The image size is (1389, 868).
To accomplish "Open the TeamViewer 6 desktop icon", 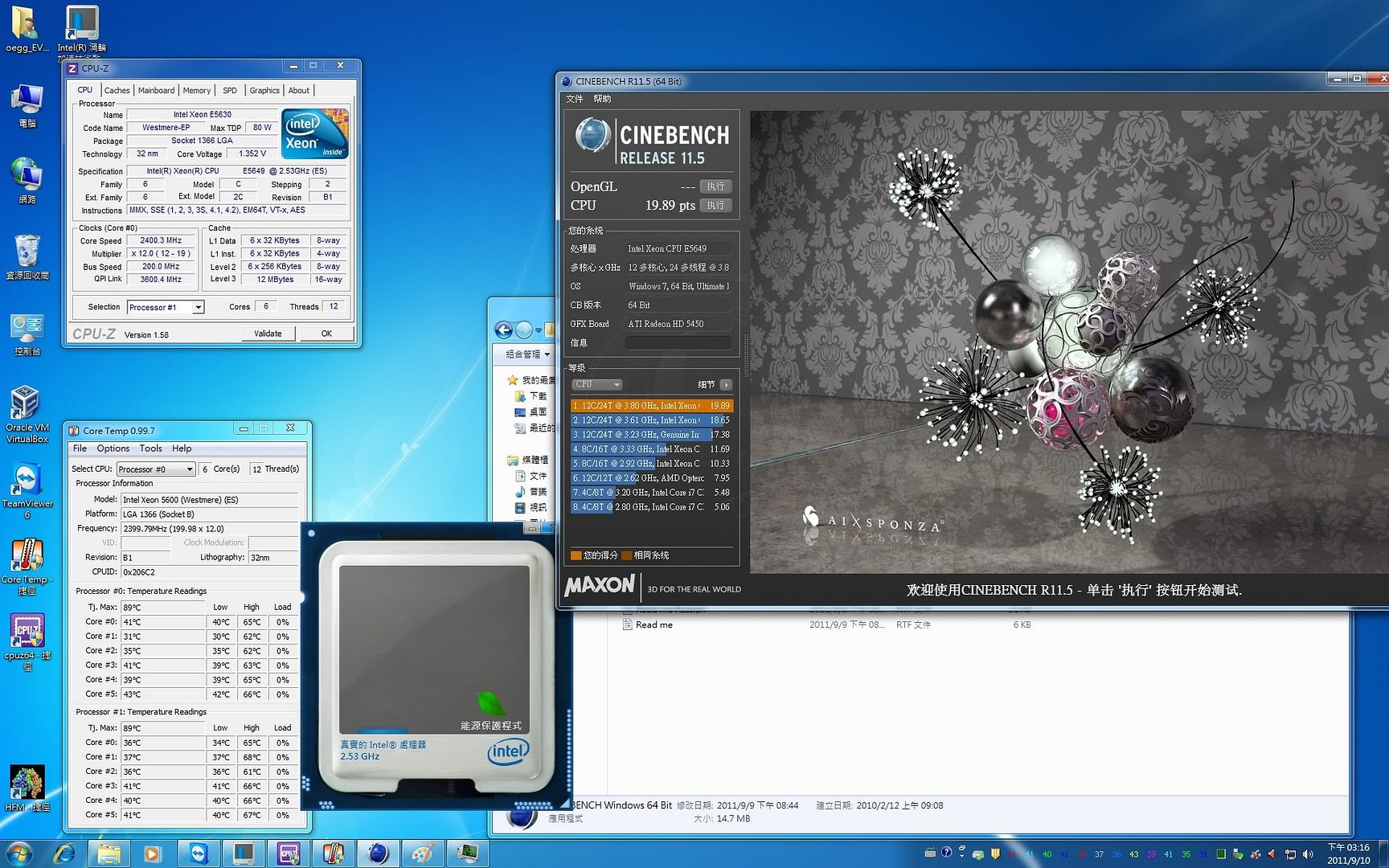I will pos(27,491).
